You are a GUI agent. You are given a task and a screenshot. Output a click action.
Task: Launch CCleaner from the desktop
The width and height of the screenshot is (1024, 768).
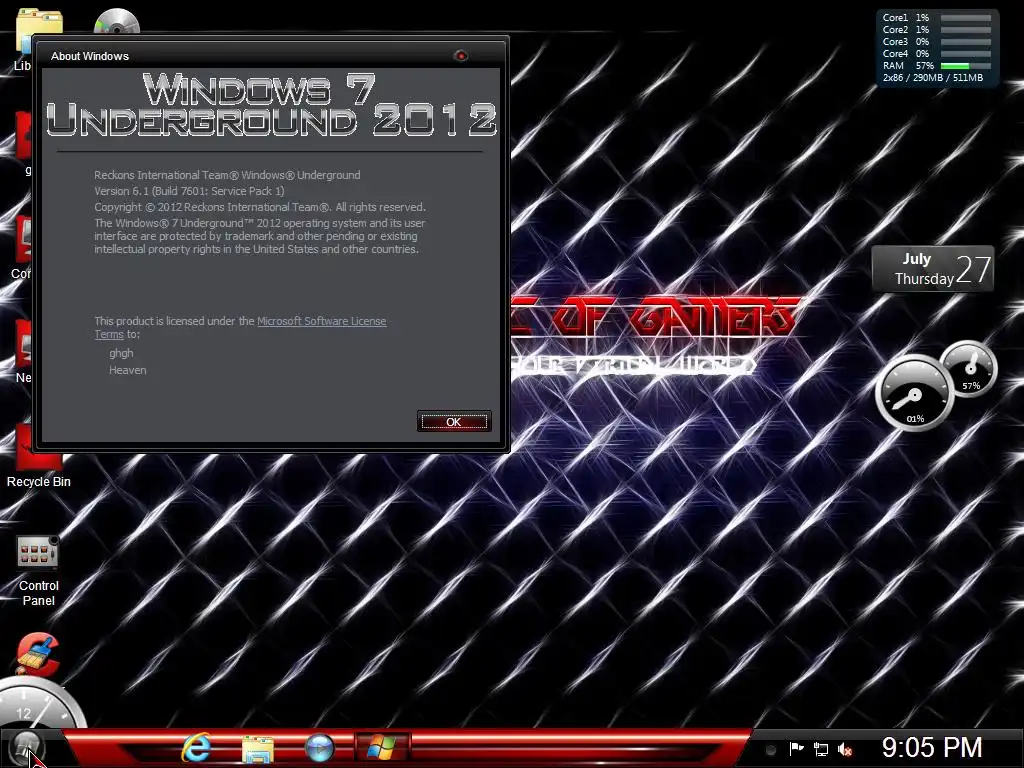(x=38, y=653)
